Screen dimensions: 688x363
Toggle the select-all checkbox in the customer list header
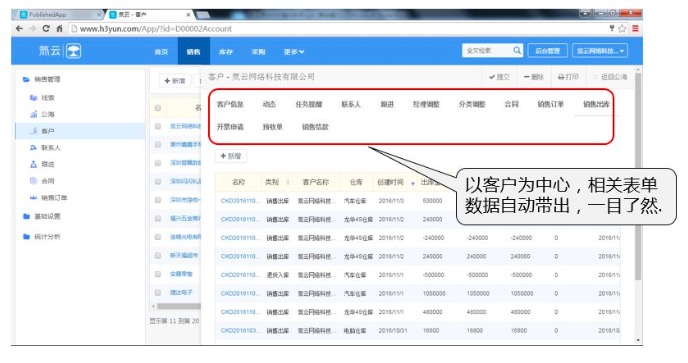pos(158,108)
